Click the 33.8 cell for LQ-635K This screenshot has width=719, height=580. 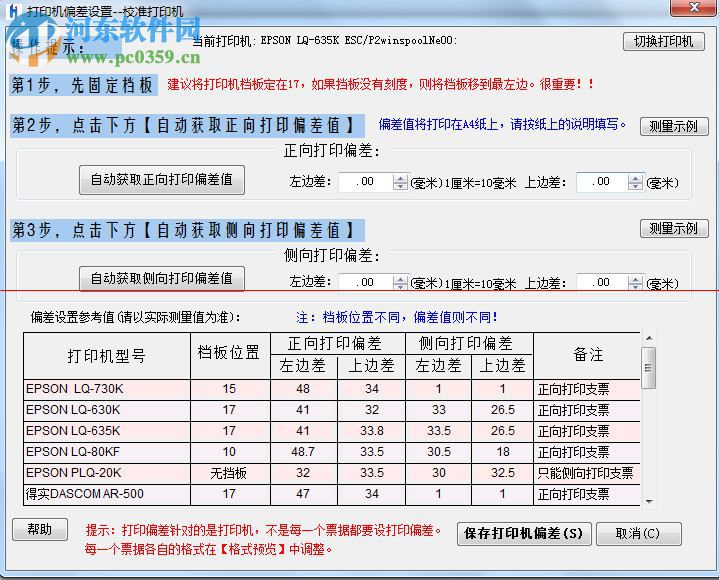pos(371,431)
